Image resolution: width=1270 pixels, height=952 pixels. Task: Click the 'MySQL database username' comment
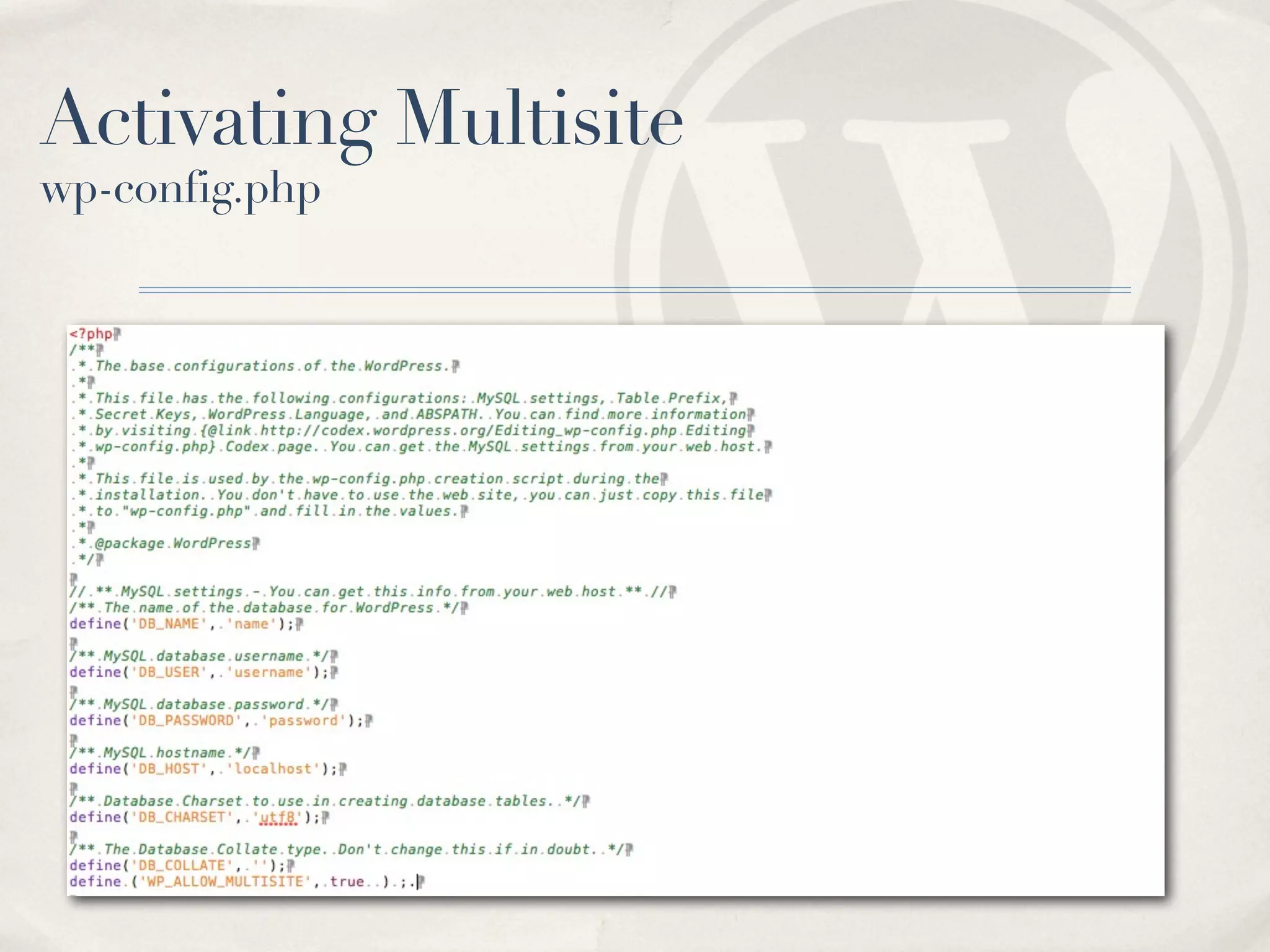pos(203,656)
